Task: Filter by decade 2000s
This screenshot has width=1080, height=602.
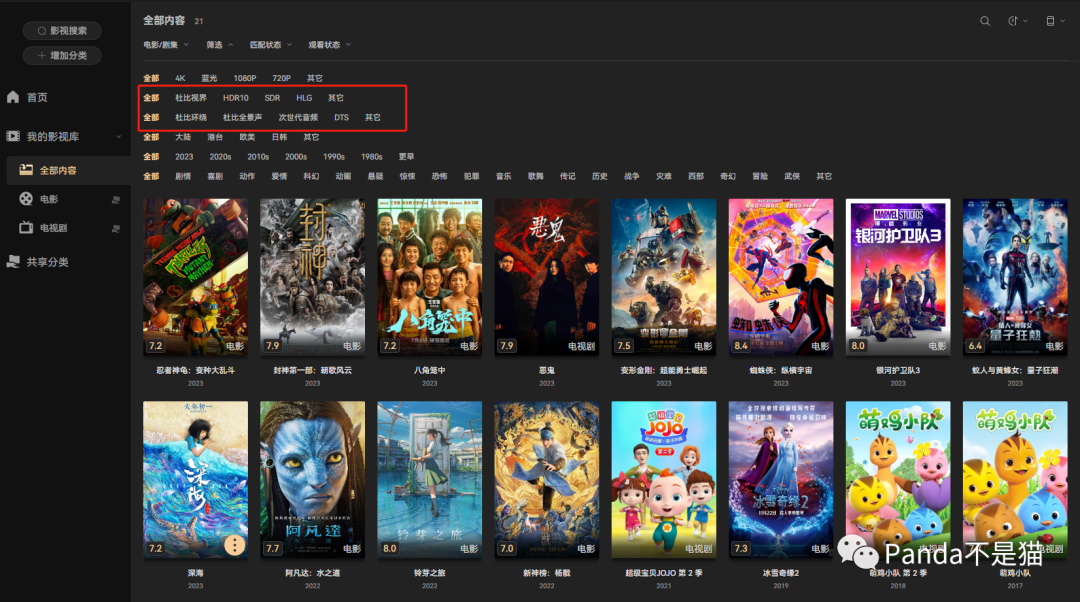Action: point(296,157)
